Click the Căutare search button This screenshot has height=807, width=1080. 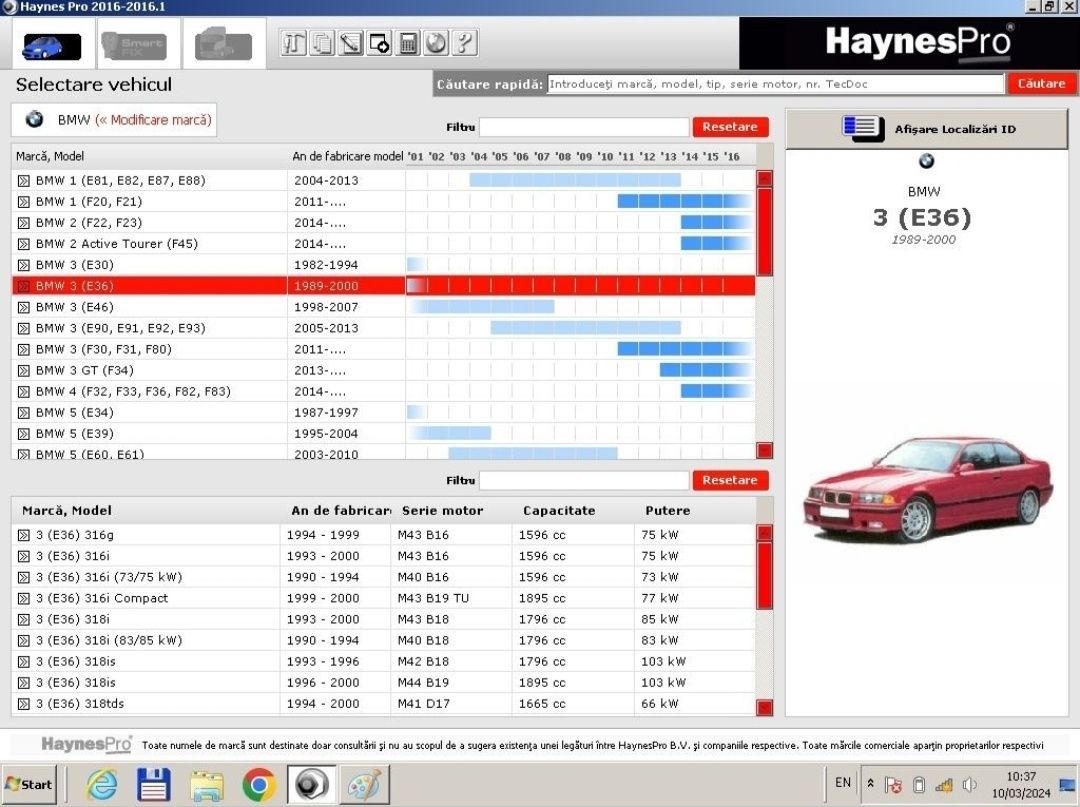(x=1041, y=84)
